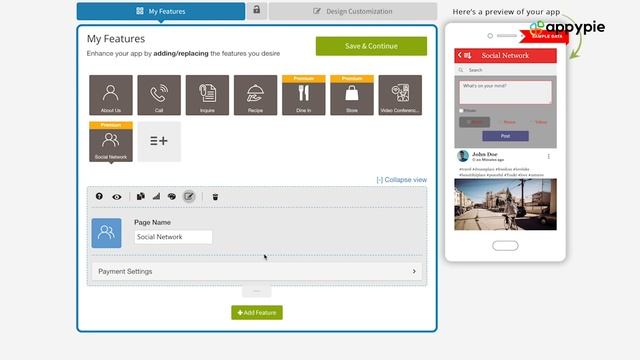Image resolution: width=640 pixels, height=360 pixels.
Task: Open John Doe post three-dot menu
Action: pos(549,156)
